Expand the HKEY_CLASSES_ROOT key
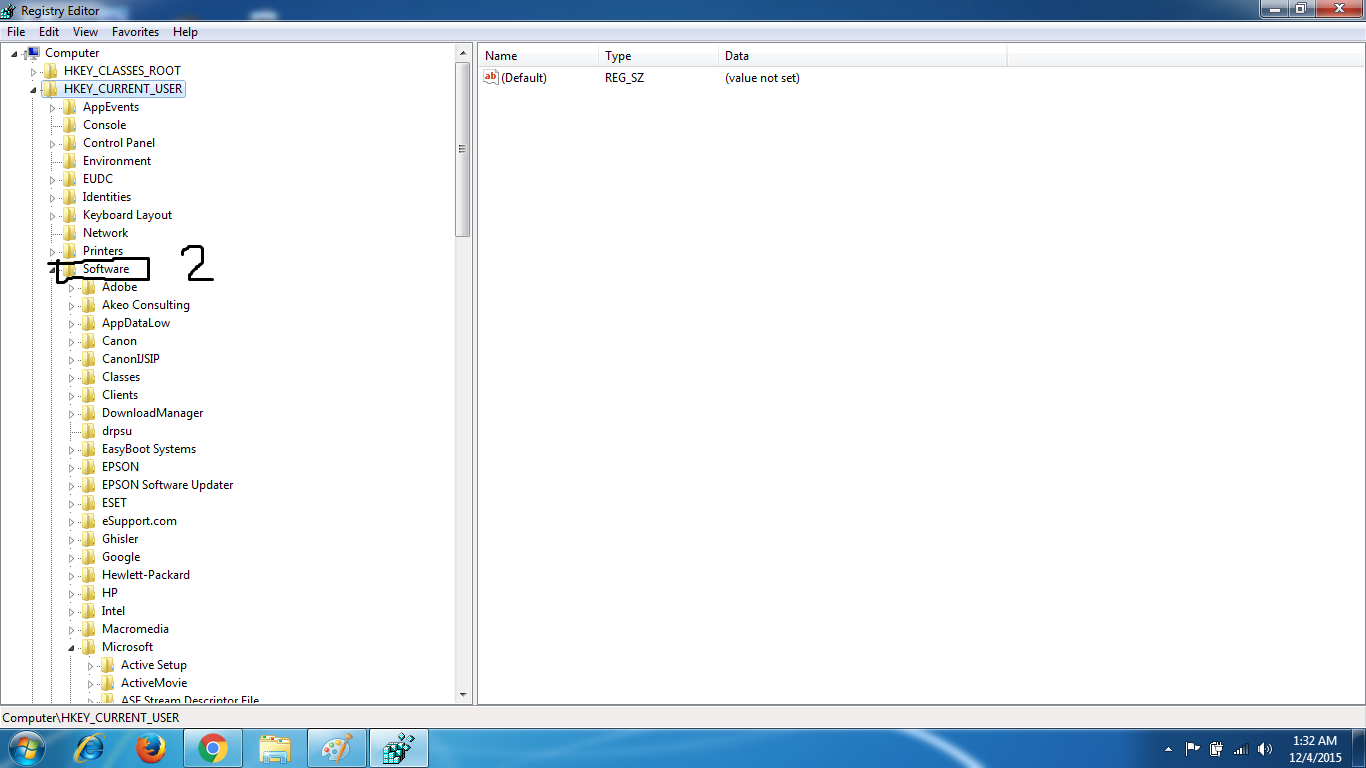Viewport: 1366px width, 768px height. (33, 71)
